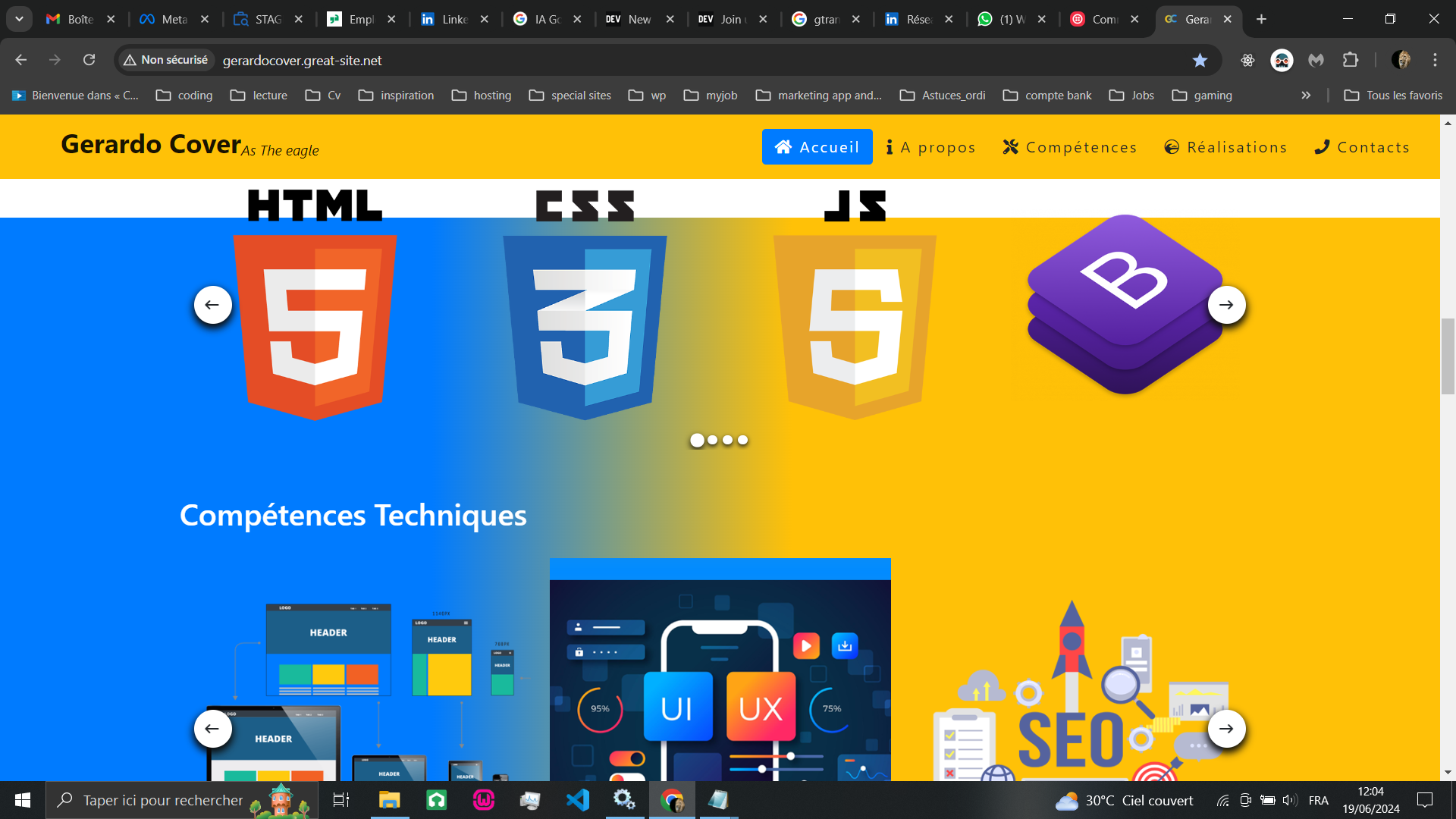Viewport: 1456px width, 819px height.
Task: Click the home icon next to Accueil
Action: click(783, 146)
